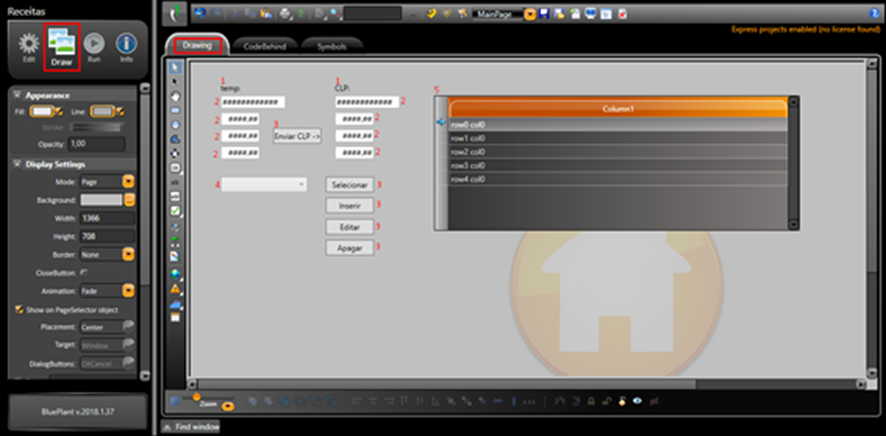886x436 pixels.
Task: Open the MainPage display selector dropdown
Action: [530, 14]
